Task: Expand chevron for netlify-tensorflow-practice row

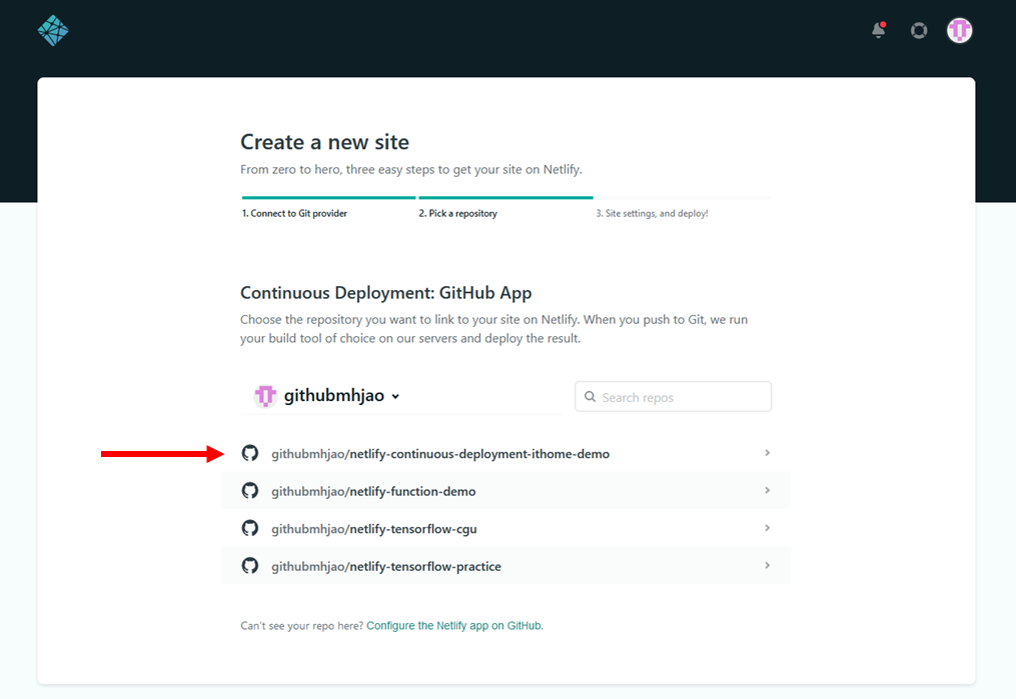Action: [x=767, y=566]
